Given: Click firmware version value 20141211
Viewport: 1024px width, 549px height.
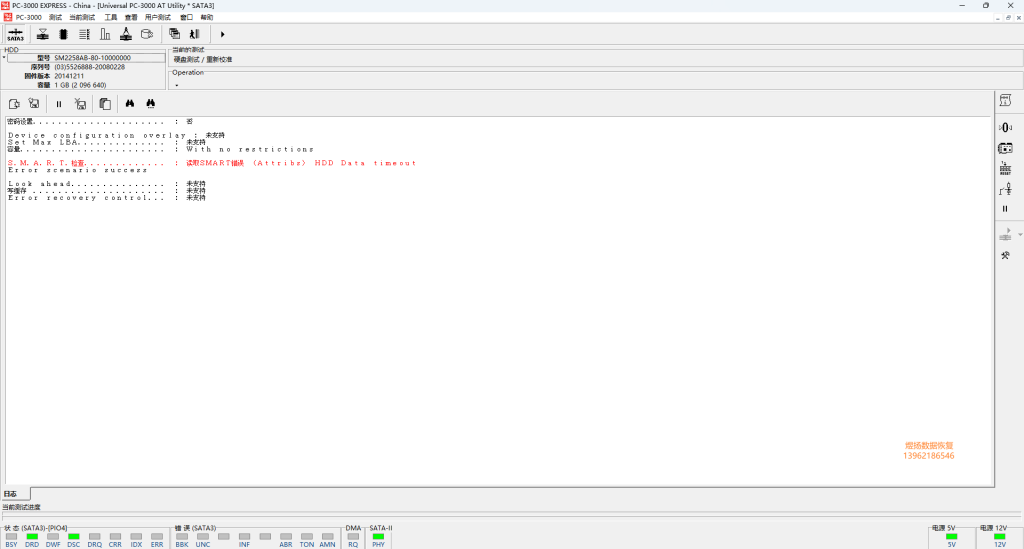Looking at the screenshot, I should (69, 76).
